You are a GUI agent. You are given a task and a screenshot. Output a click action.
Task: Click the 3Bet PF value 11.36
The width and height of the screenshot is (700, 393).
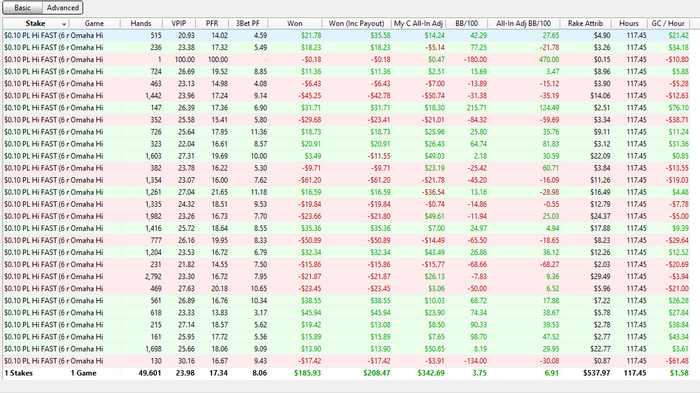pyautogui.click(x=259, y=132)
